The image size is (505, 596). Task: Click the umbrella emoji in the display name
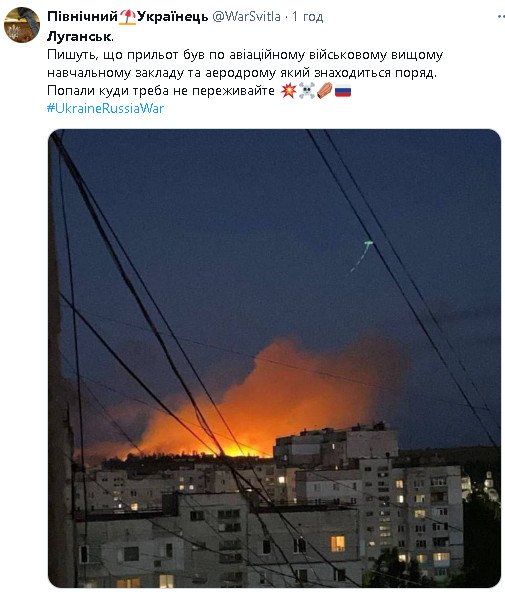pos(127,17)
